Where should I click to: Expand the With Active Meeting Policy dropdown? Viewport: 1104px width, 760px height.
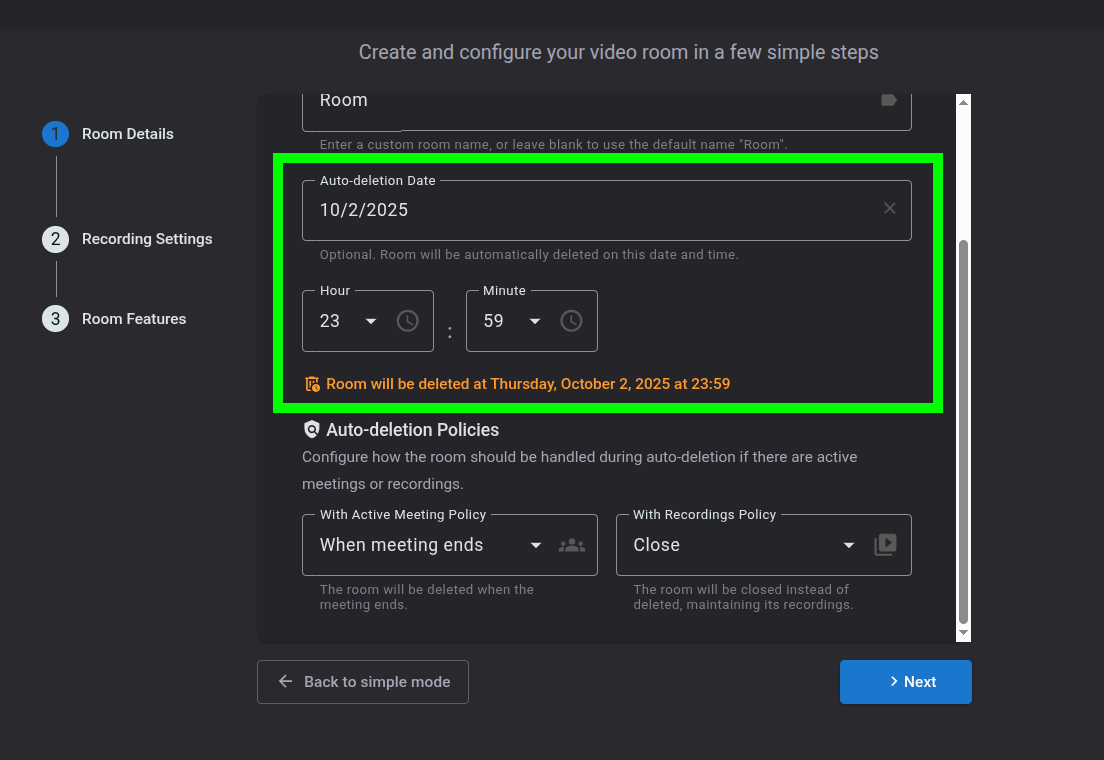pos(430,545)
